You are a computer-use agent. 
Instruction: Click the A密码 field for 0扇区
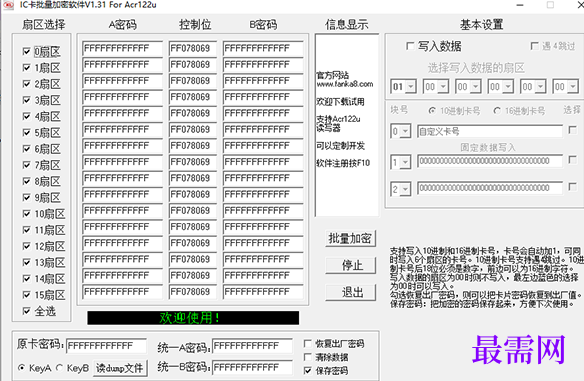(123, 48)
